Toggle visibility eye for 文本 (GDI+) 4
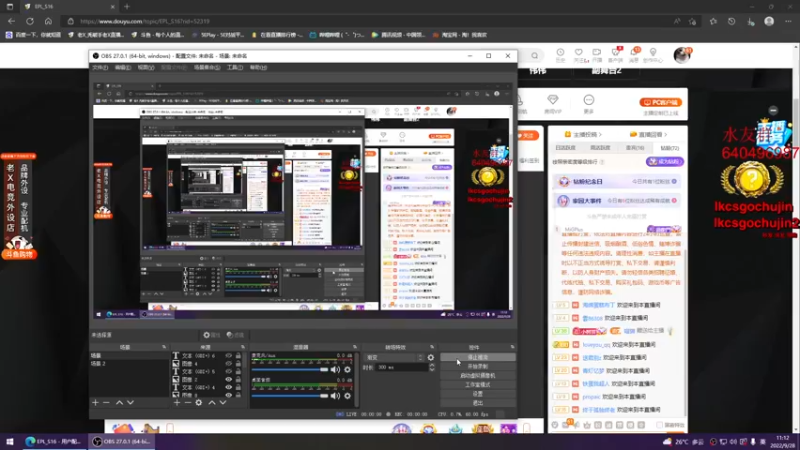Viewport: 800px width, 450px height. coord(229,388)
